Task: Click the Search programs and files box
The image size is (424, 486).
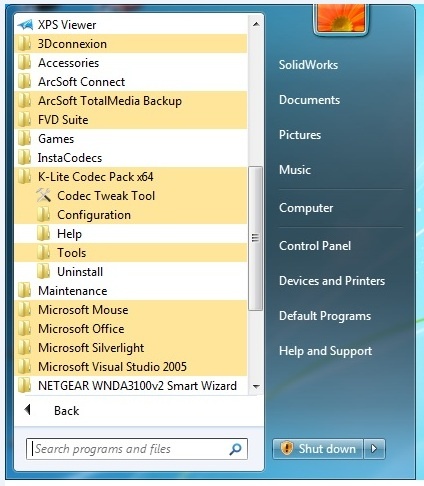Action: (137, 449)
